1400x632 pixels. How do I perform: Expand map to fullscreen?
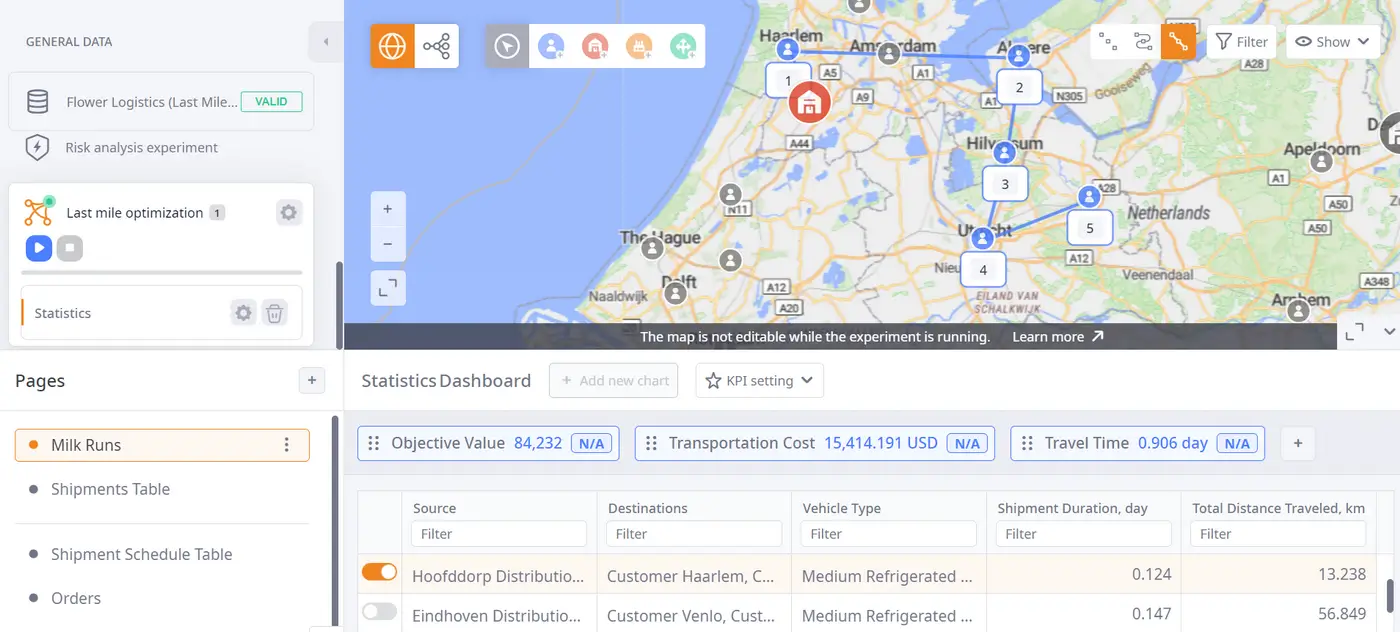click(x=387, y=289)
